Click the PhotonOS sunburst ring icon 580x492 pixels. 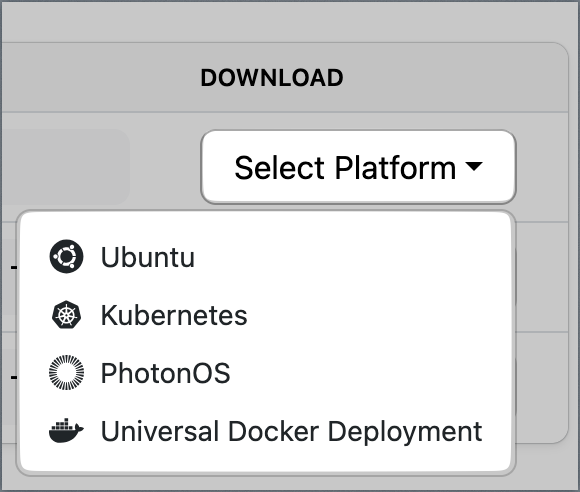(66, 373)
